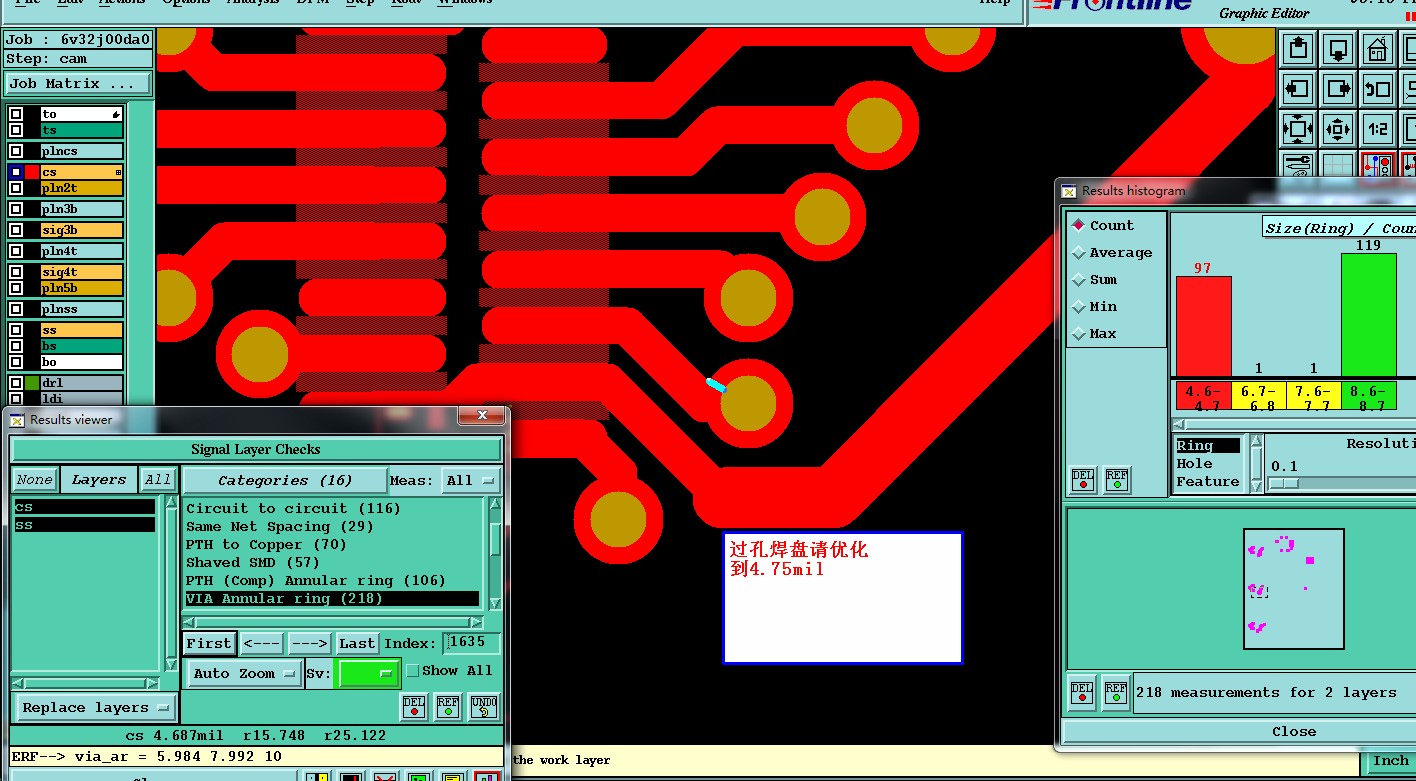This screenshot has height=781, width=1416.
Task: Click the Index input field
Action: pyautogui.click(x=472, y=643)
